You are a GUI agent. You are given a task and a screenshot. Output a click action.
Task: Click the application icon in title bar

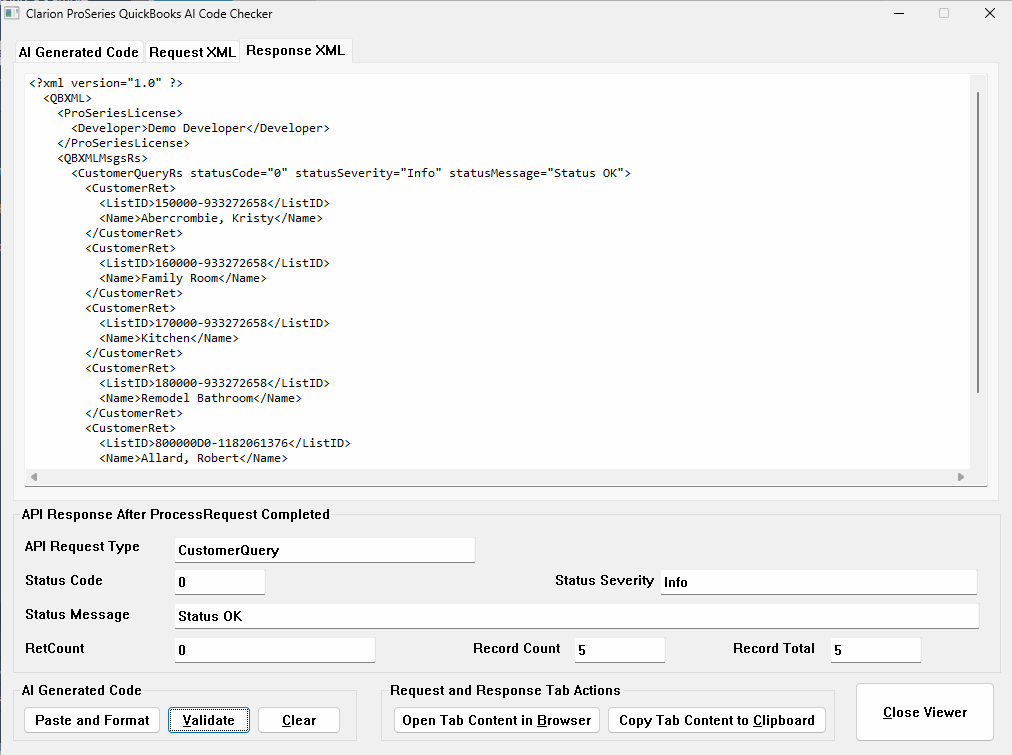pyautogui.click(x=12, y=14)
